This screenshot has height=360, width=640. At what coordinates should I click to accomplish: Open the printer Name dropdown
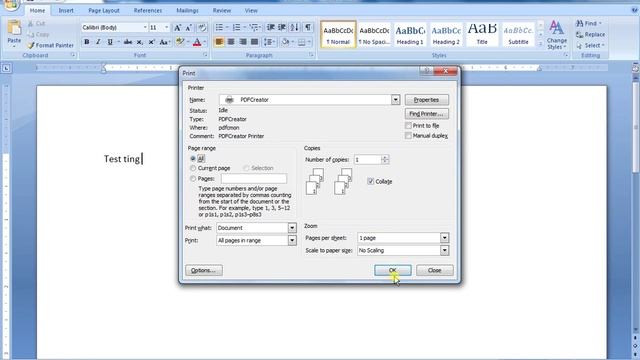click(x=396, y=100)
